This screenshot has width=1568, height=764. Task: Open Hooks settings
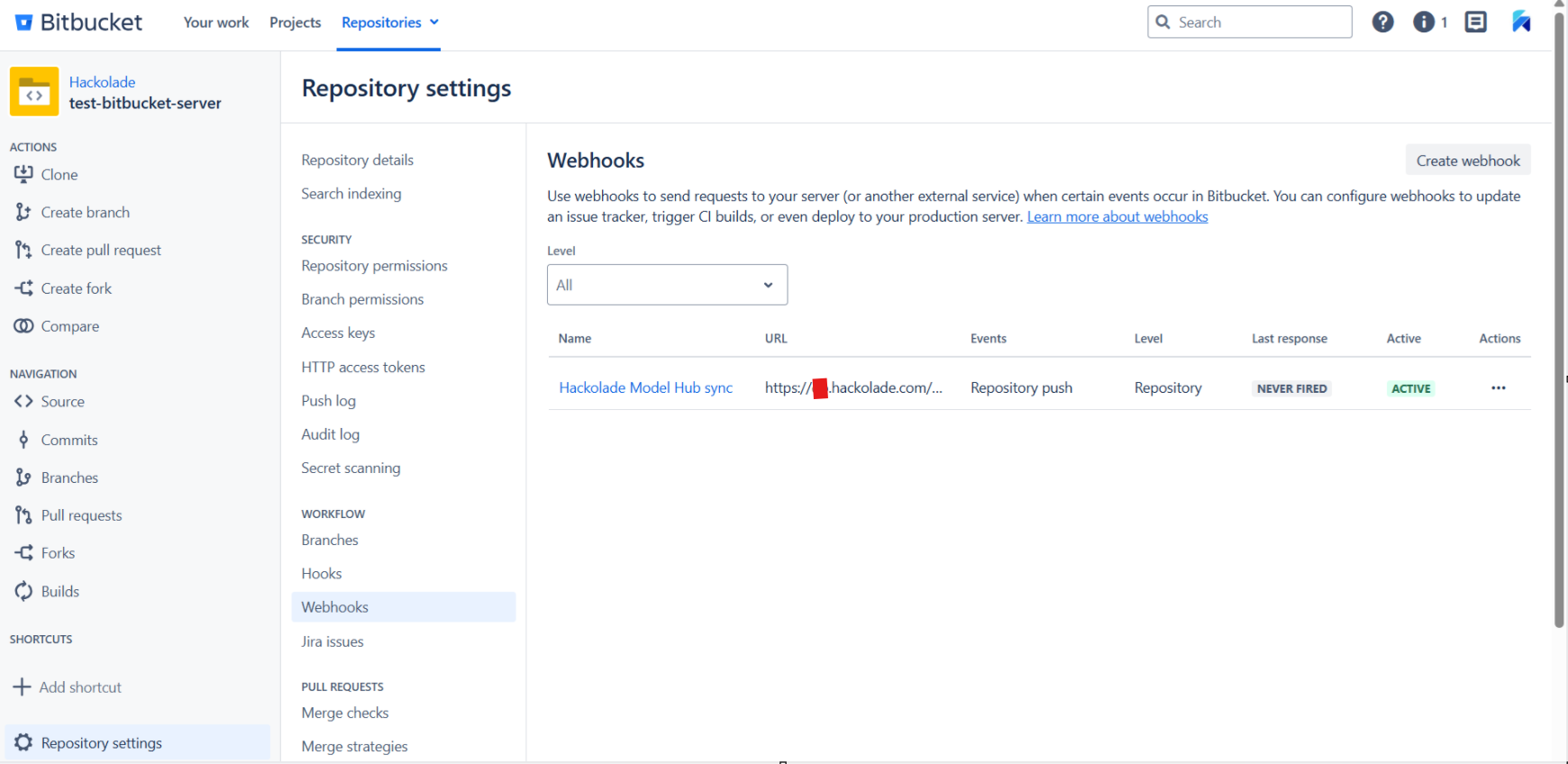point(322,573)
